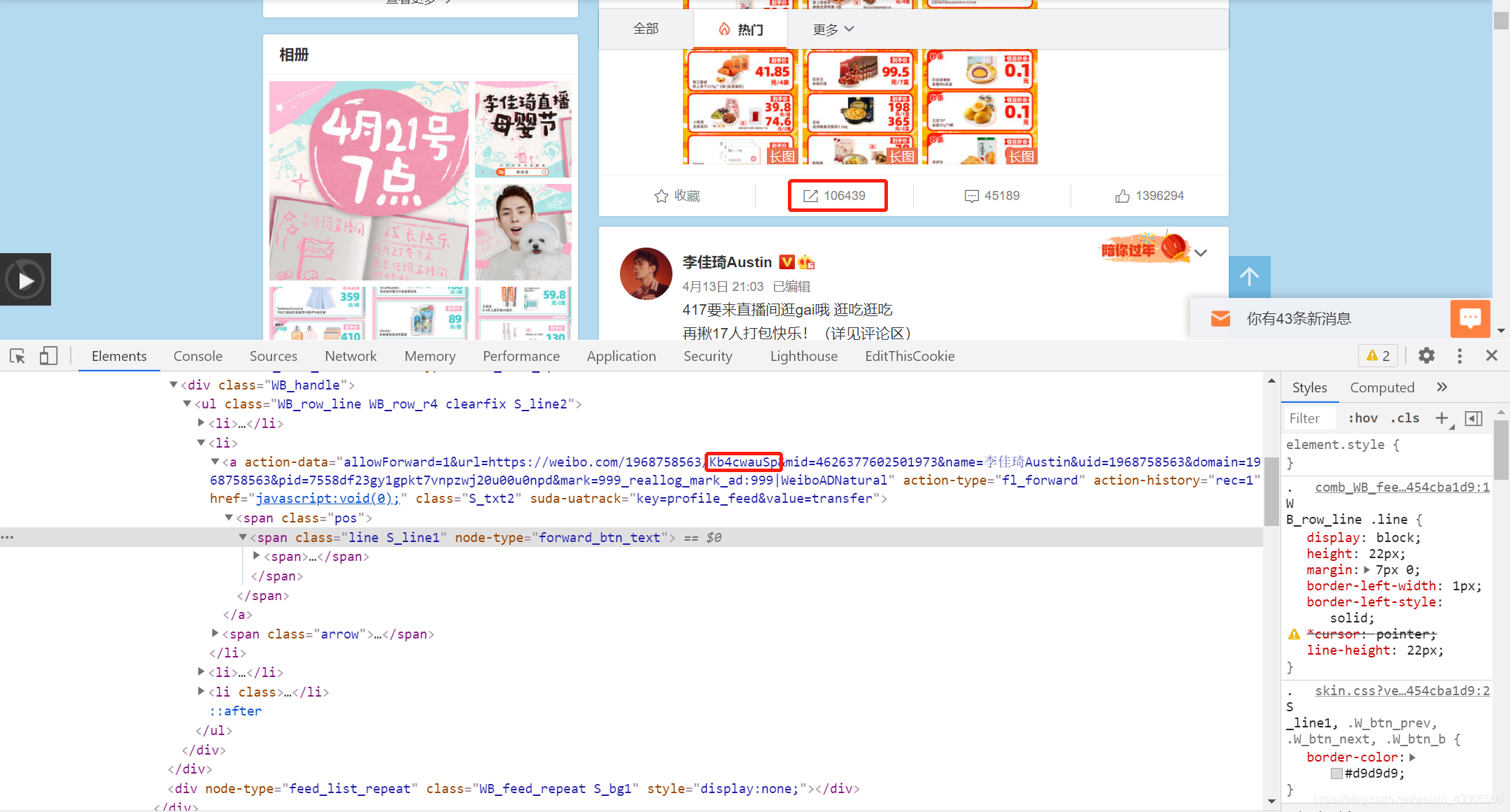
Task: Toggle the .cls class editor button
Action: pyautogui.click(x=1405, y=418)
